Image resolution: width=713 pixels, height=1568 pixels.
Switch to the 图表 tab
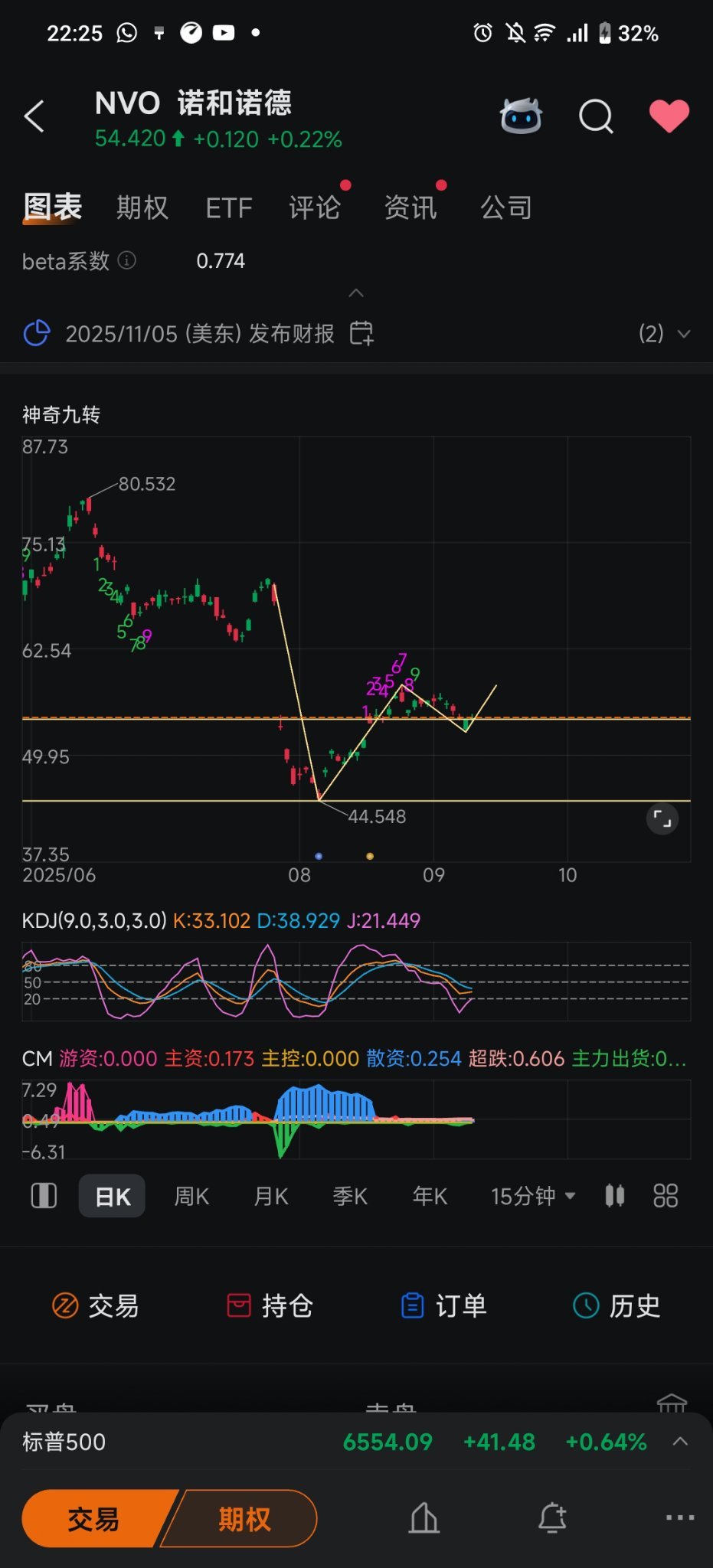(52, 207)
